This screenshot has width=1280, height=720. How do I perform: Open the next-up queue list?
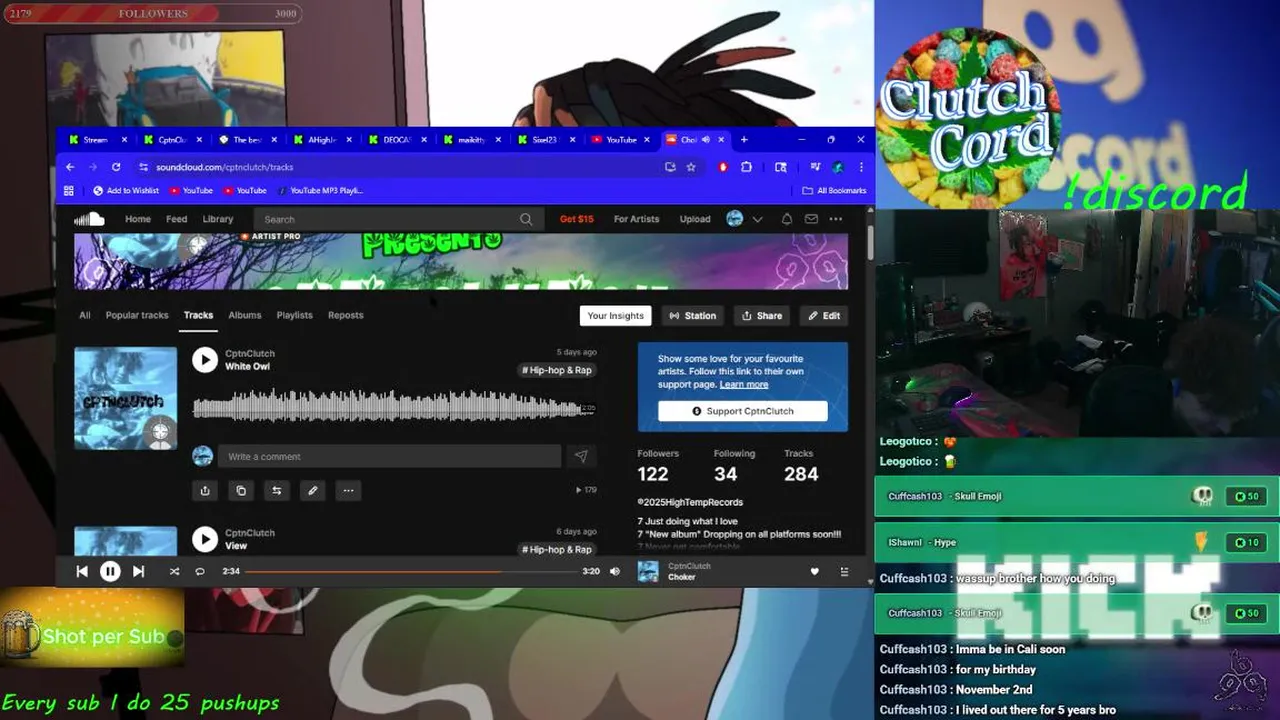click(x=844, y=571)
